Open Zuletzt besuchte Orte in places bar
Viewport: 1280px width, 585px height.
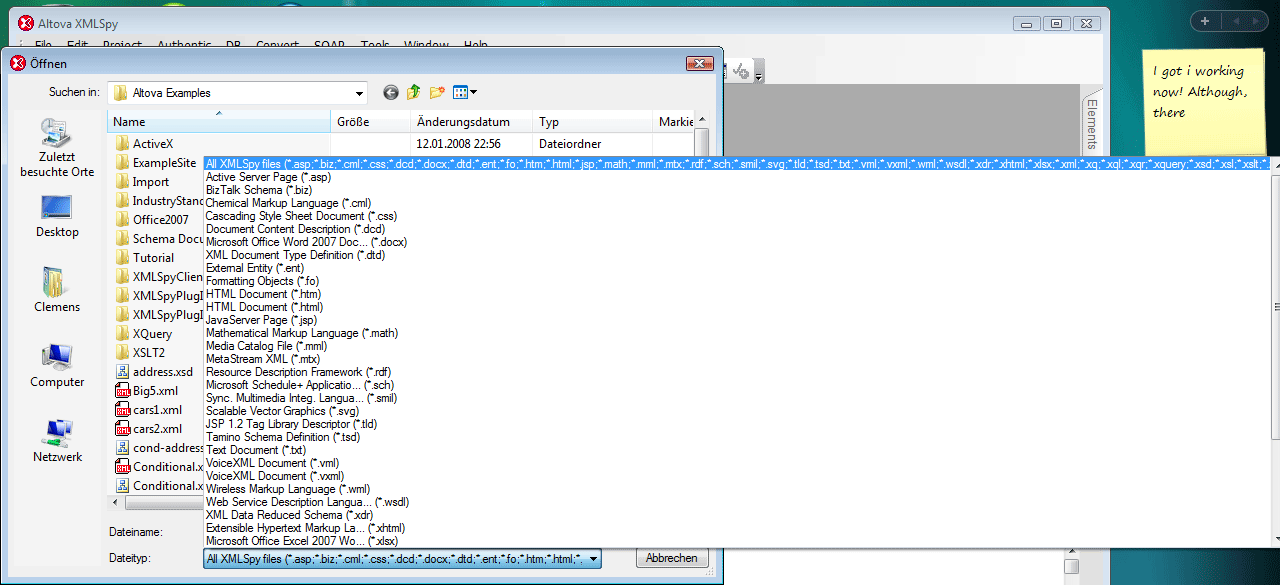point(57,148)
